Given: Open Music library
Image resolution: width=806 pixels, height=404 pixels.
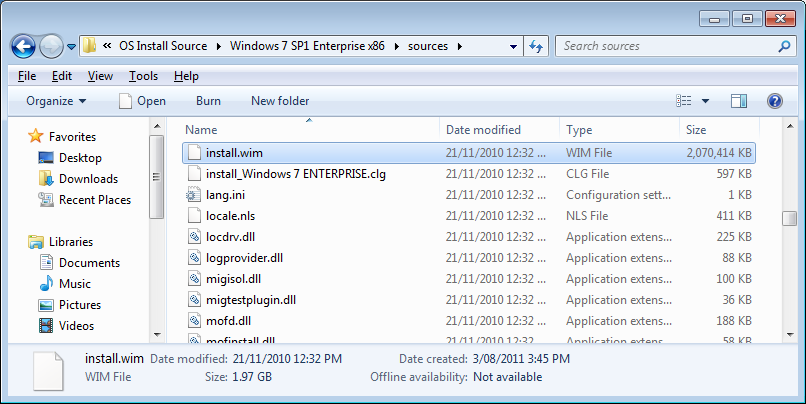Looking at the screenshot, I should (75, 284).
